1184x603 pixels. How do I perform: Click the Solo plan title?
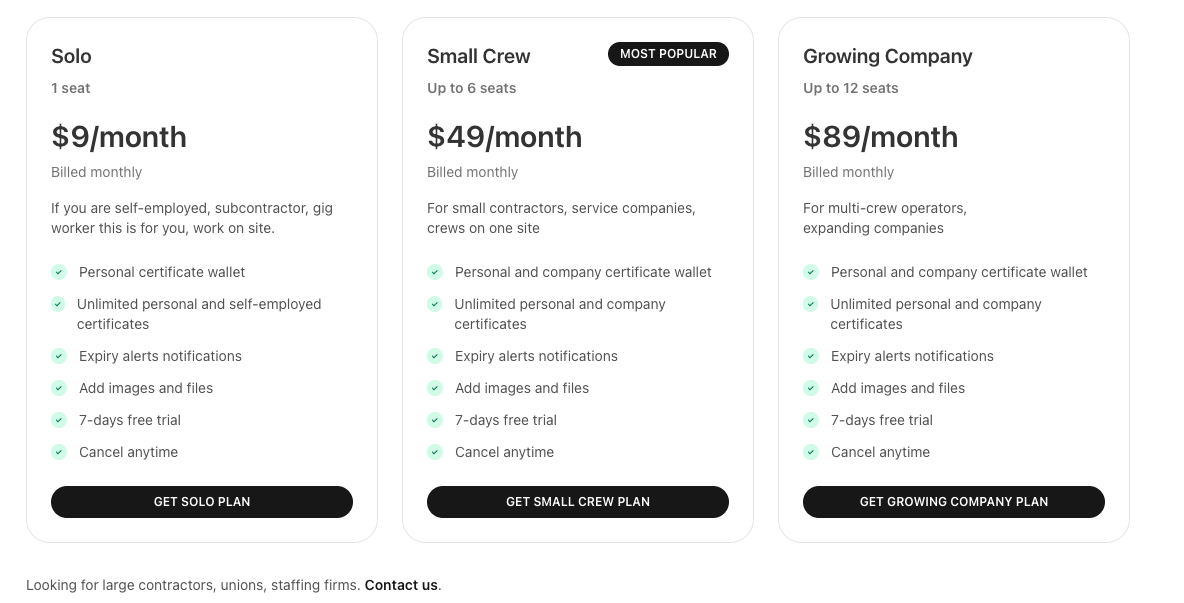(x=71, y=56)
